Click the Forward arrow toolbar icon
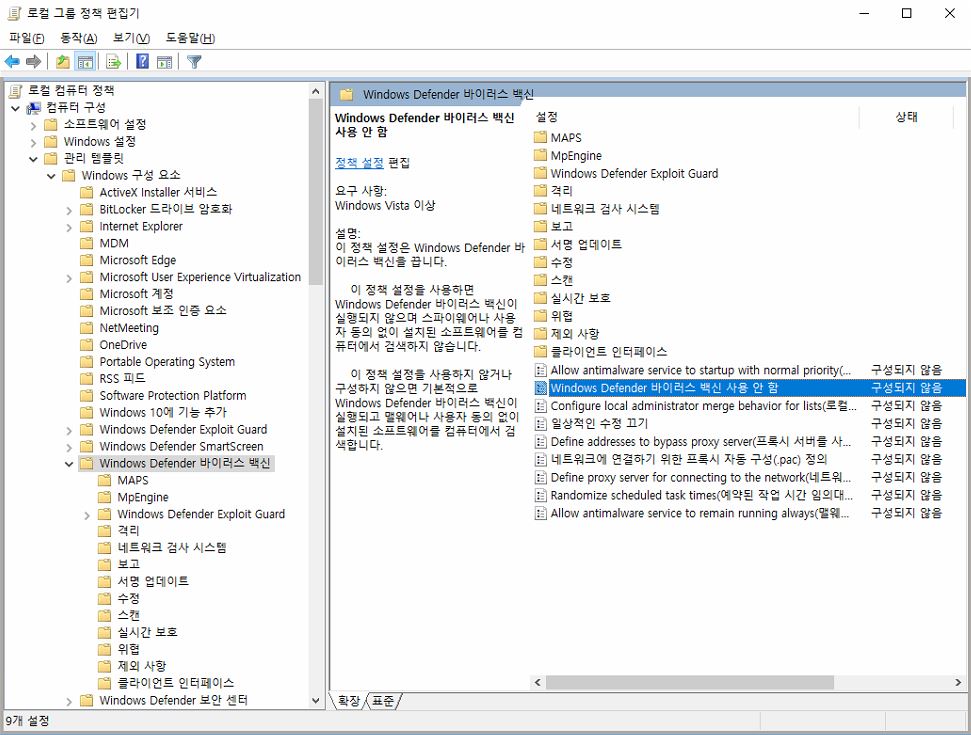The image size is (971, 735). [33, 61]
